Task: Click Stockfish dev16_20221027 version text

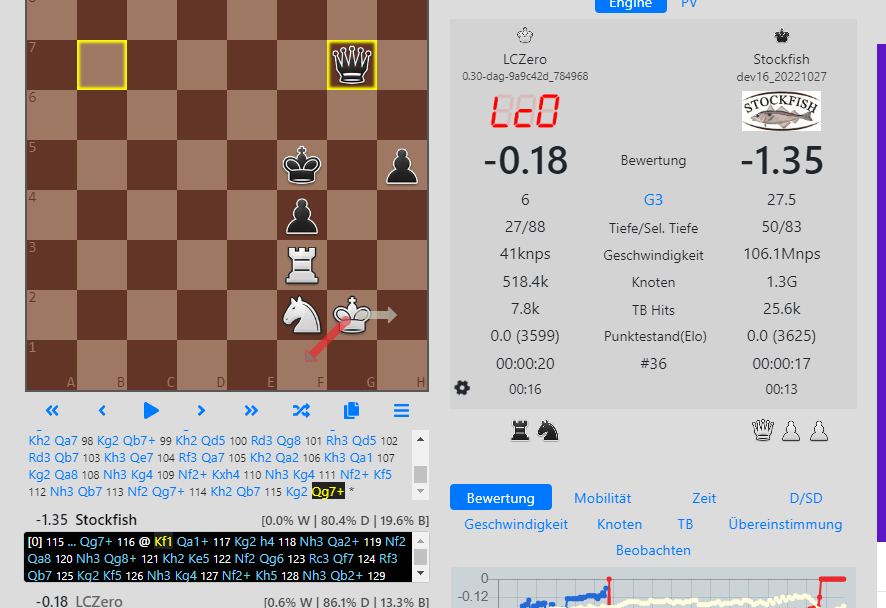Action: click(x=781, y=77)
